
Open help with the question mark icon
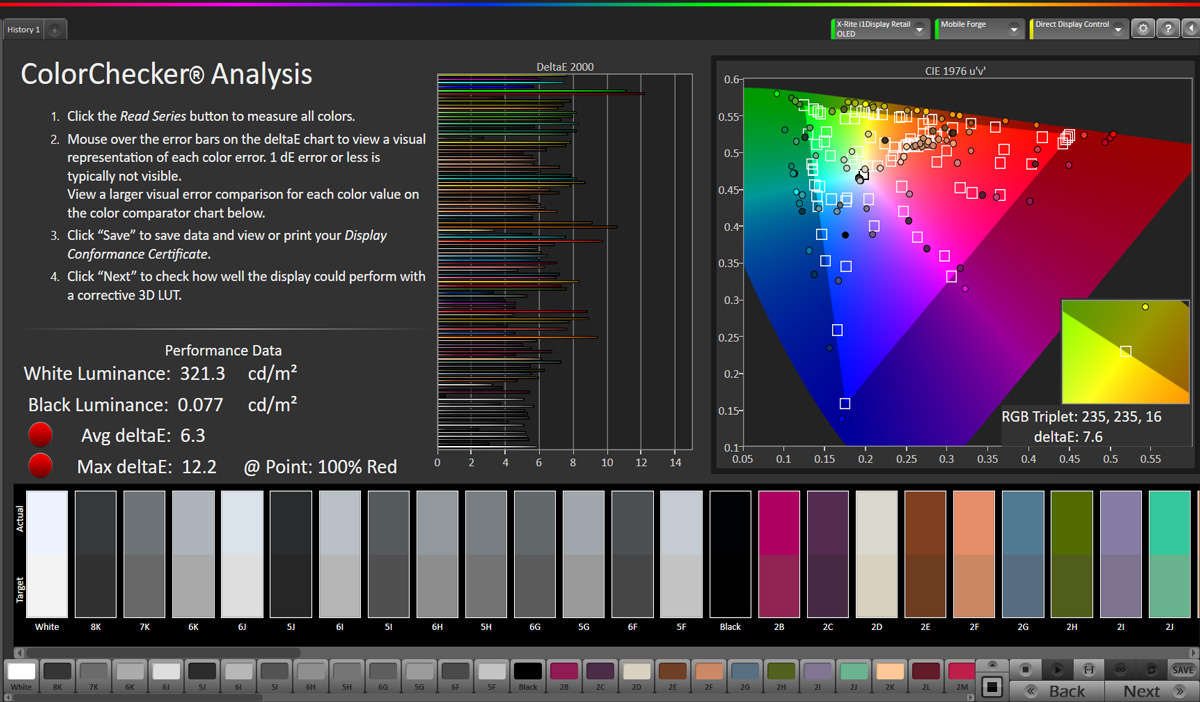(x=1166, y=29)
